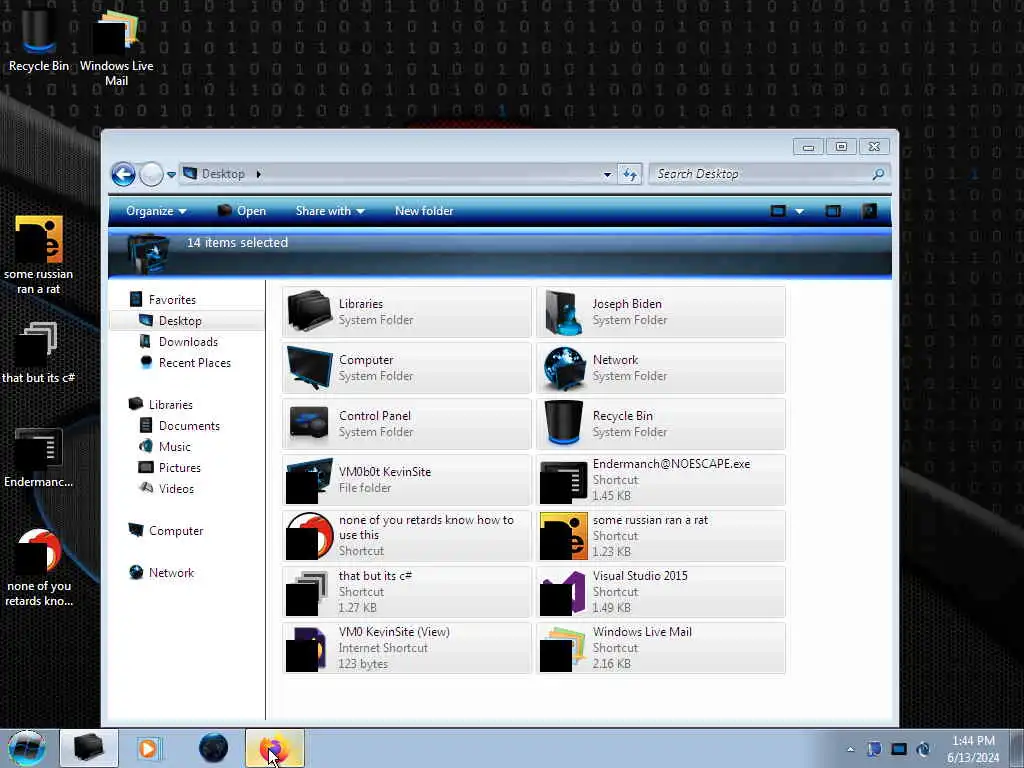
Task: Click the dark globe taskbar icon
Action: pos(213,748)
